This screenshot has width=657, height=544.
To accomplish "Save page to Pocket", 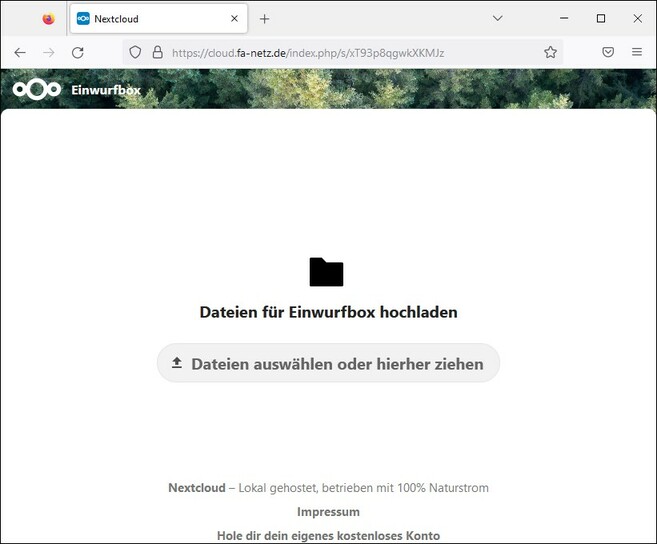I will [608, 52].
